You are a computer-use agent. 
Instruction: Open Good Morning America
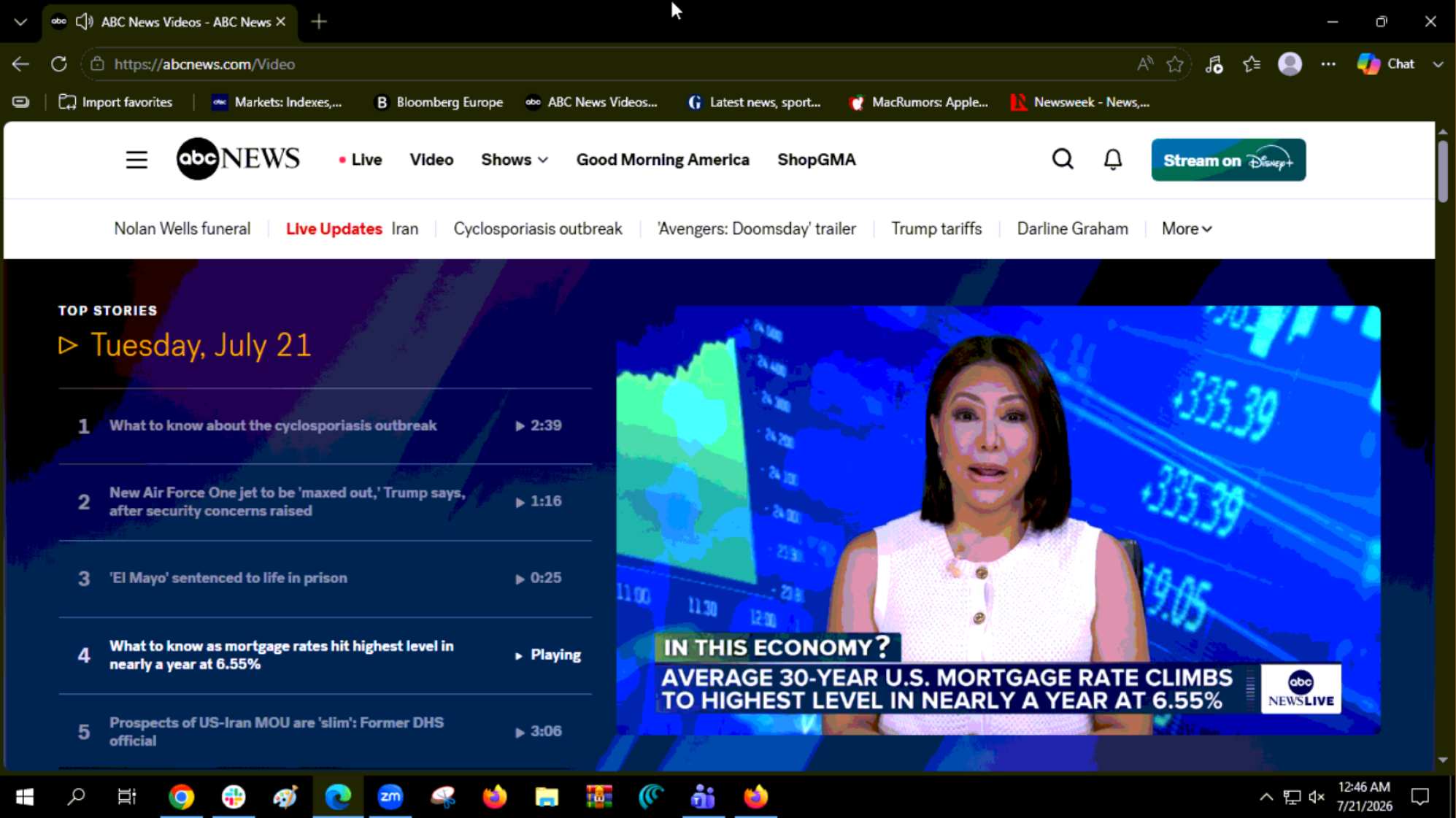click(663, 160)
